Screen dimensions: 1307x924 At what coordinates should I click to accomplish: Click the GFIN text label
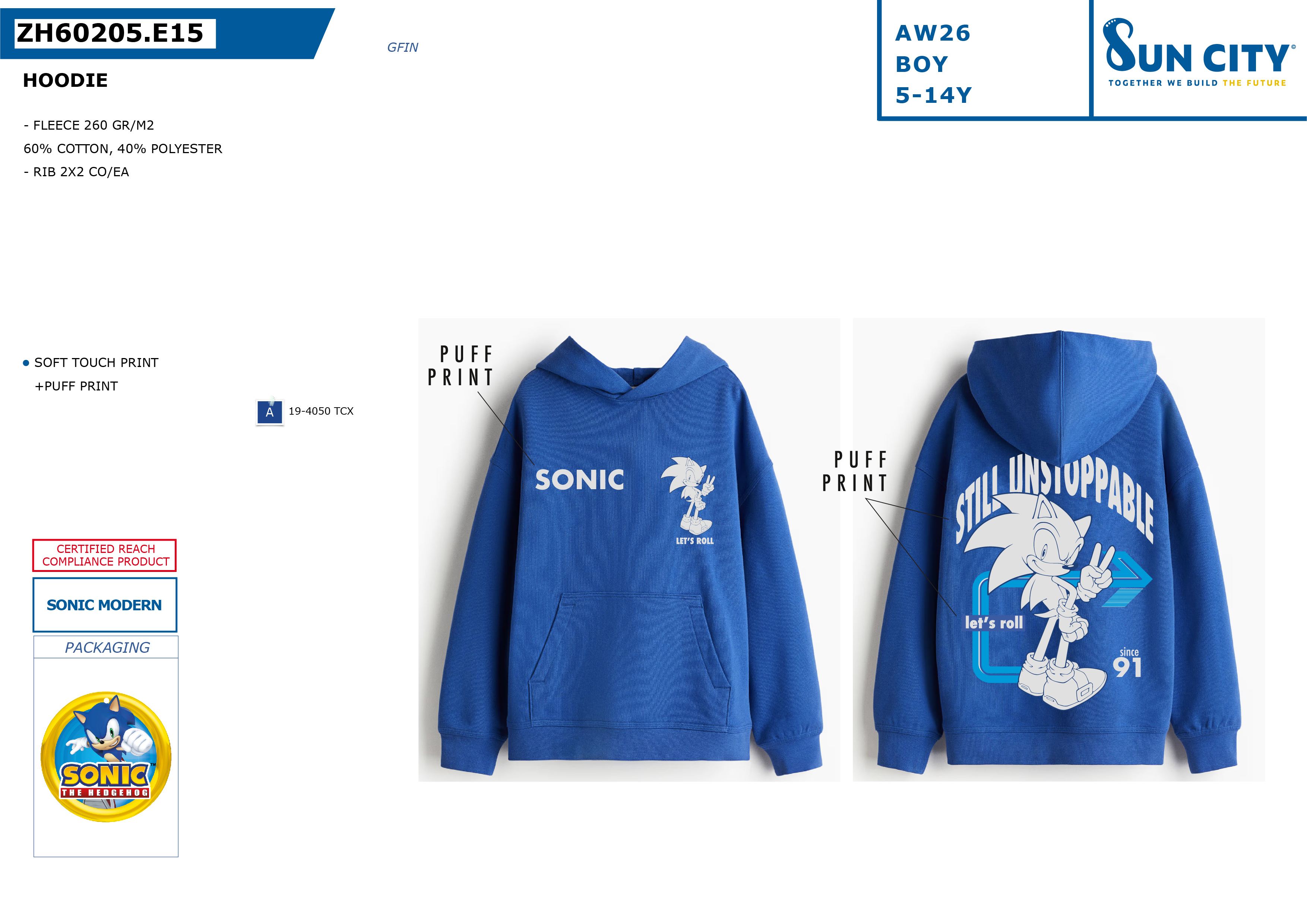402,47
